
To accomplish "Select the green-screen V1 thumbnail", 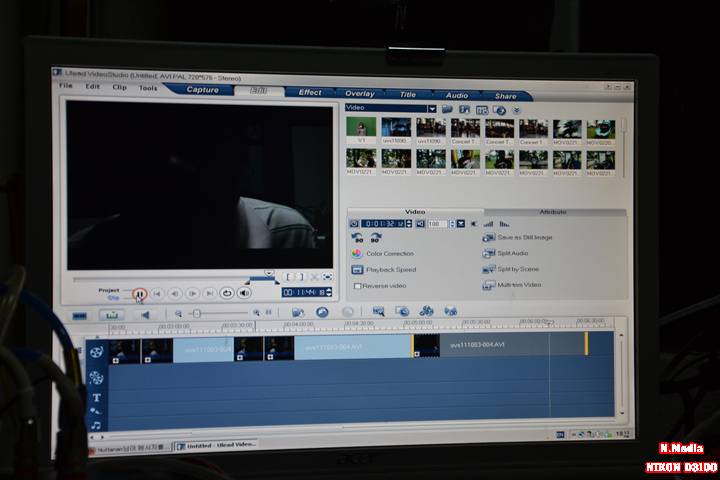I will [x=361, y=127].
